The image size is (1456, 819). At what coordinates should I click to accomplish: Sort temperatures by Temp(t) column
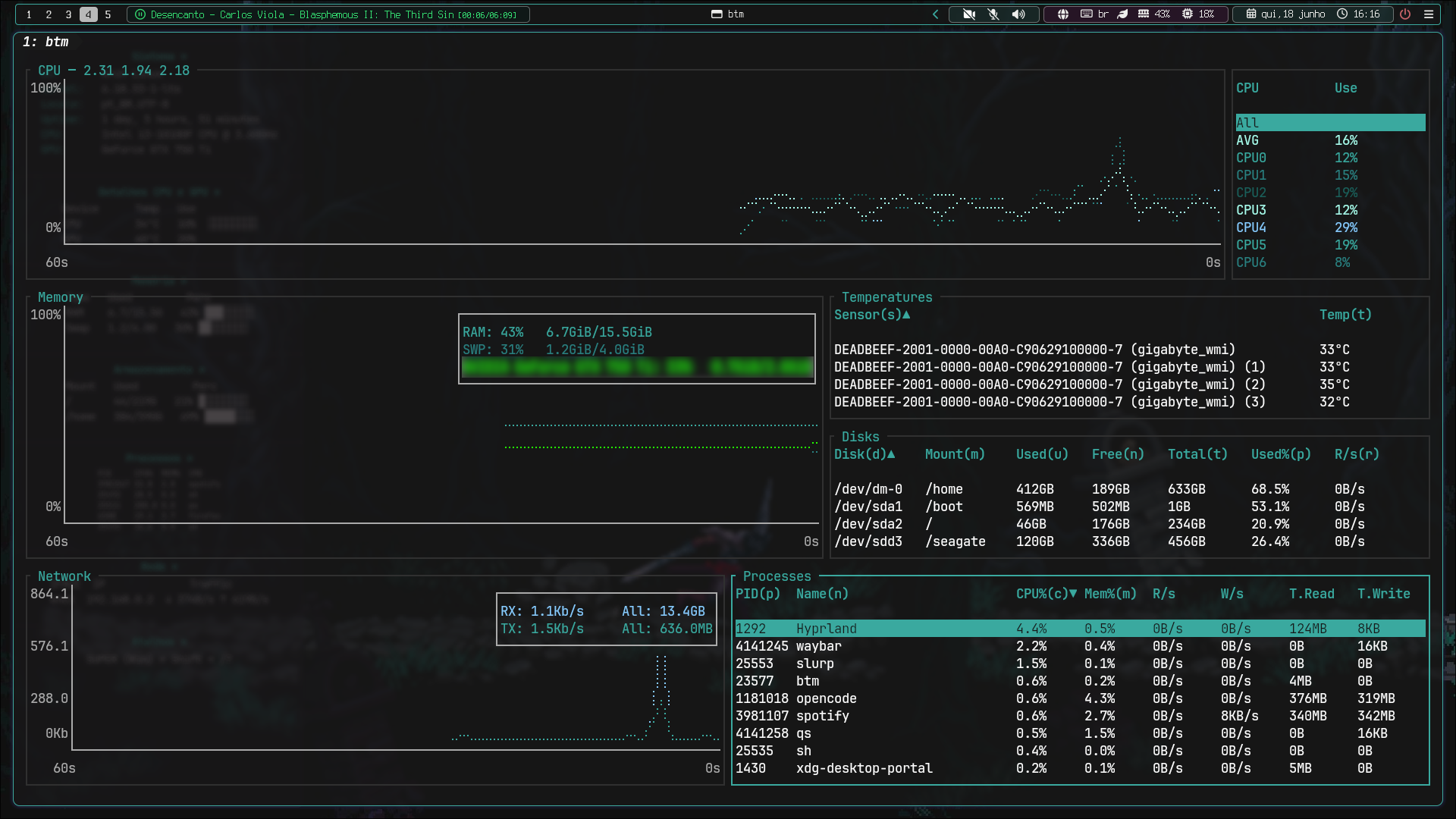(1345, 315)
